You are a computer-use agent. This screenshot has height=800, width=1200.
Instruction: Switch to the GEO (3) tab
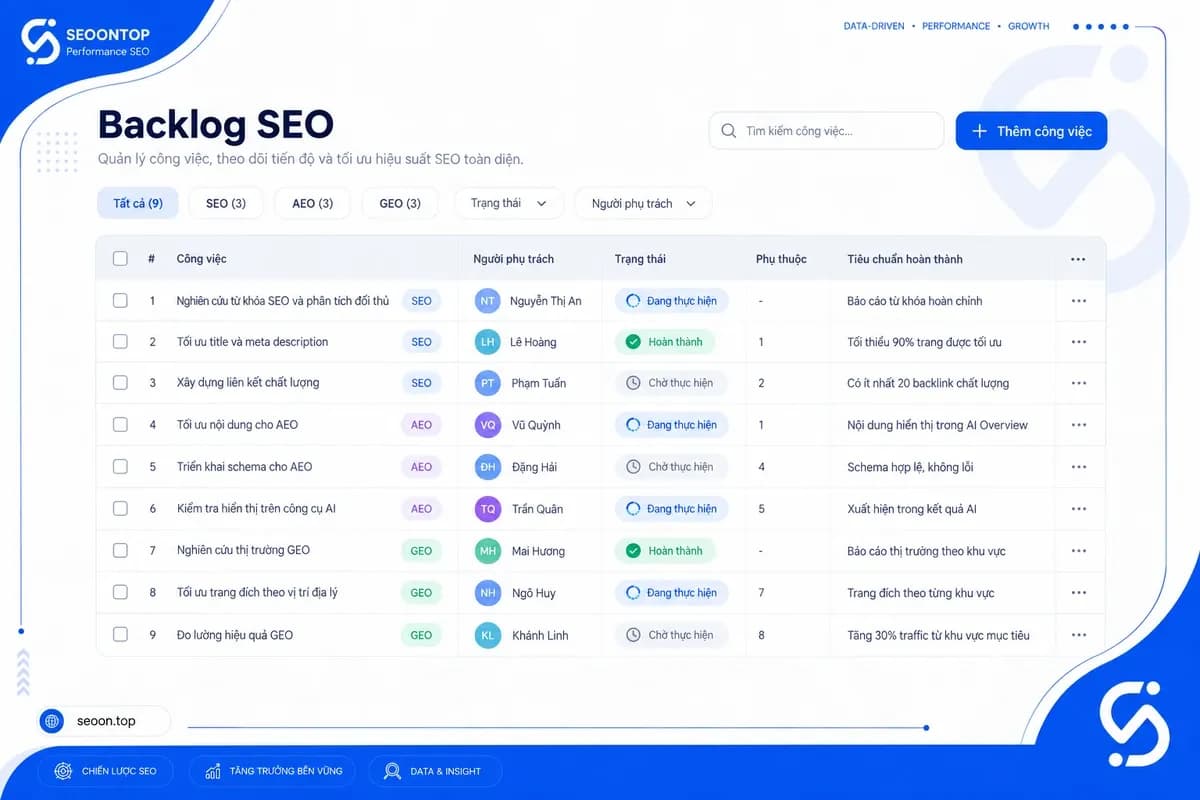click(400, 203)
